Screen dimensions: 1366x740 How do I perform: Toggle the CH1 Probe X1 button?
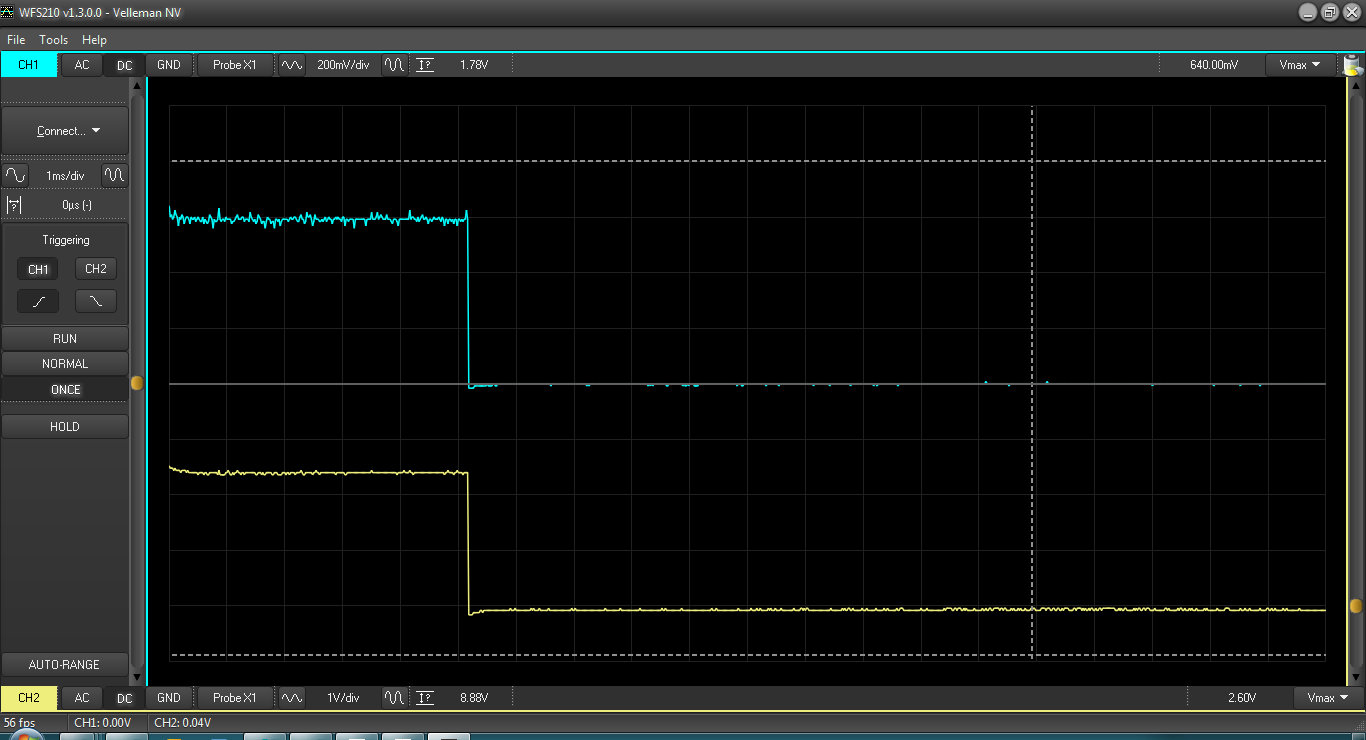235,65
